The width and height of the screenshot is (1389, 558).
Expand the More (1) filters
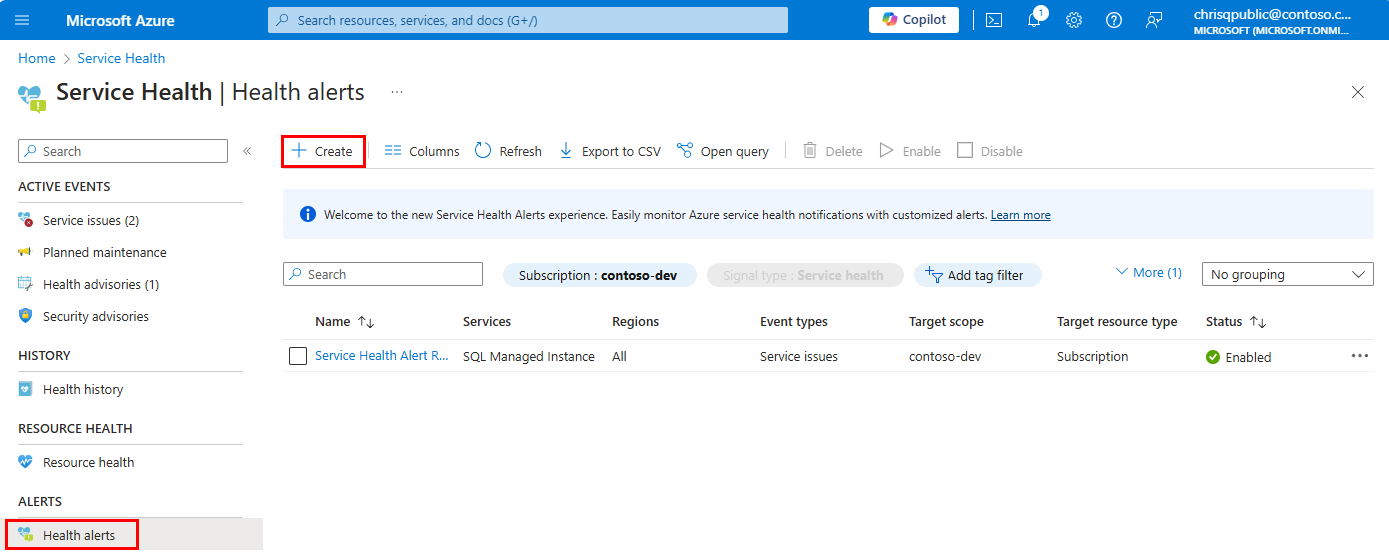[x=1148, y=273]
